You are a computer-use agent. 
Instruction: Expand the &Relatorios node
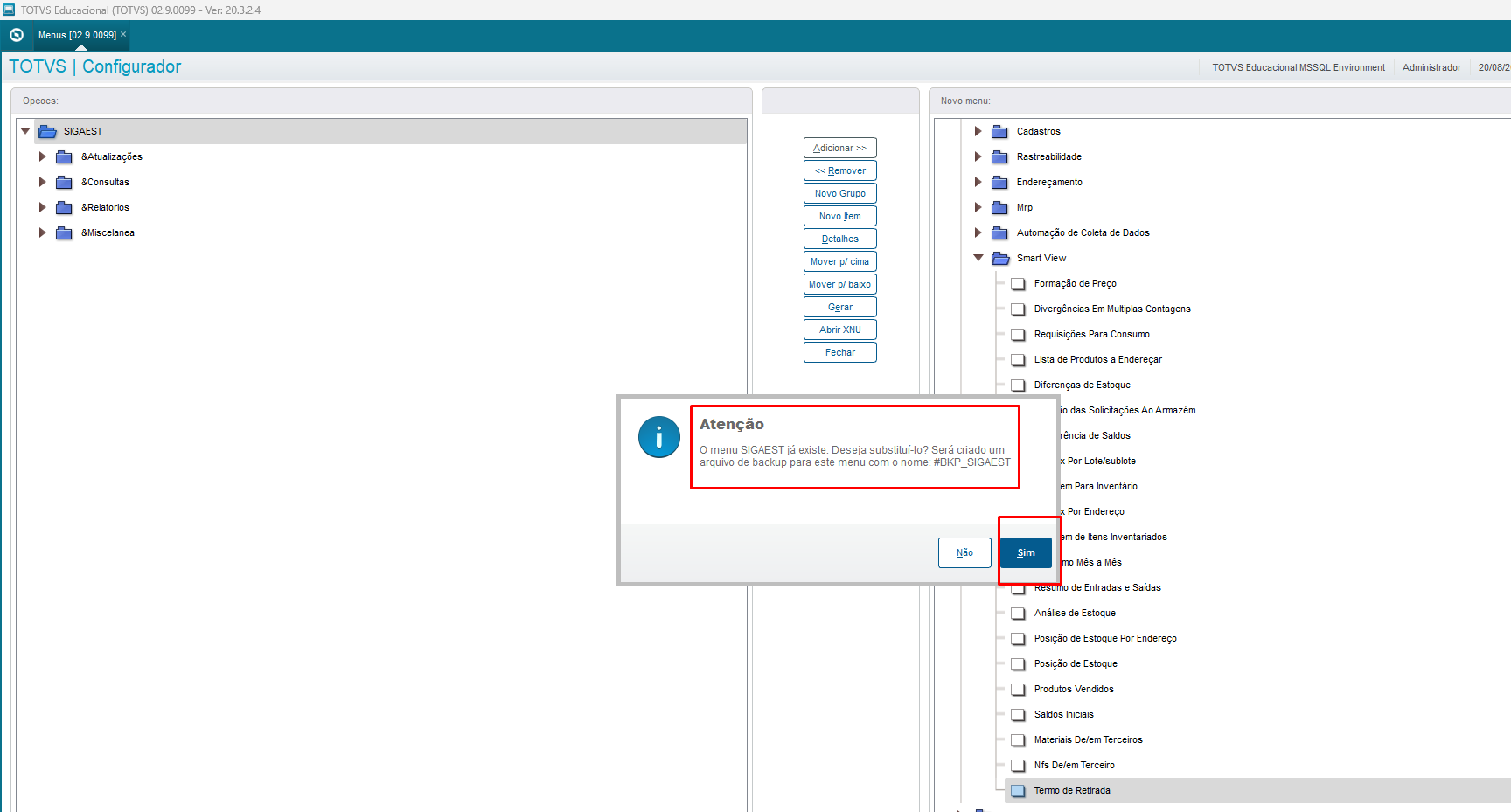[42, 208]
